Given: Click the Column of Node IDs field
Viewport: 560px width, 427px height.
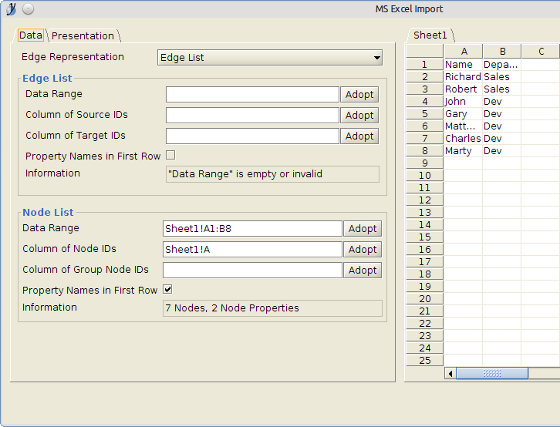Looking at the screenshot, I should coord(252,249).
